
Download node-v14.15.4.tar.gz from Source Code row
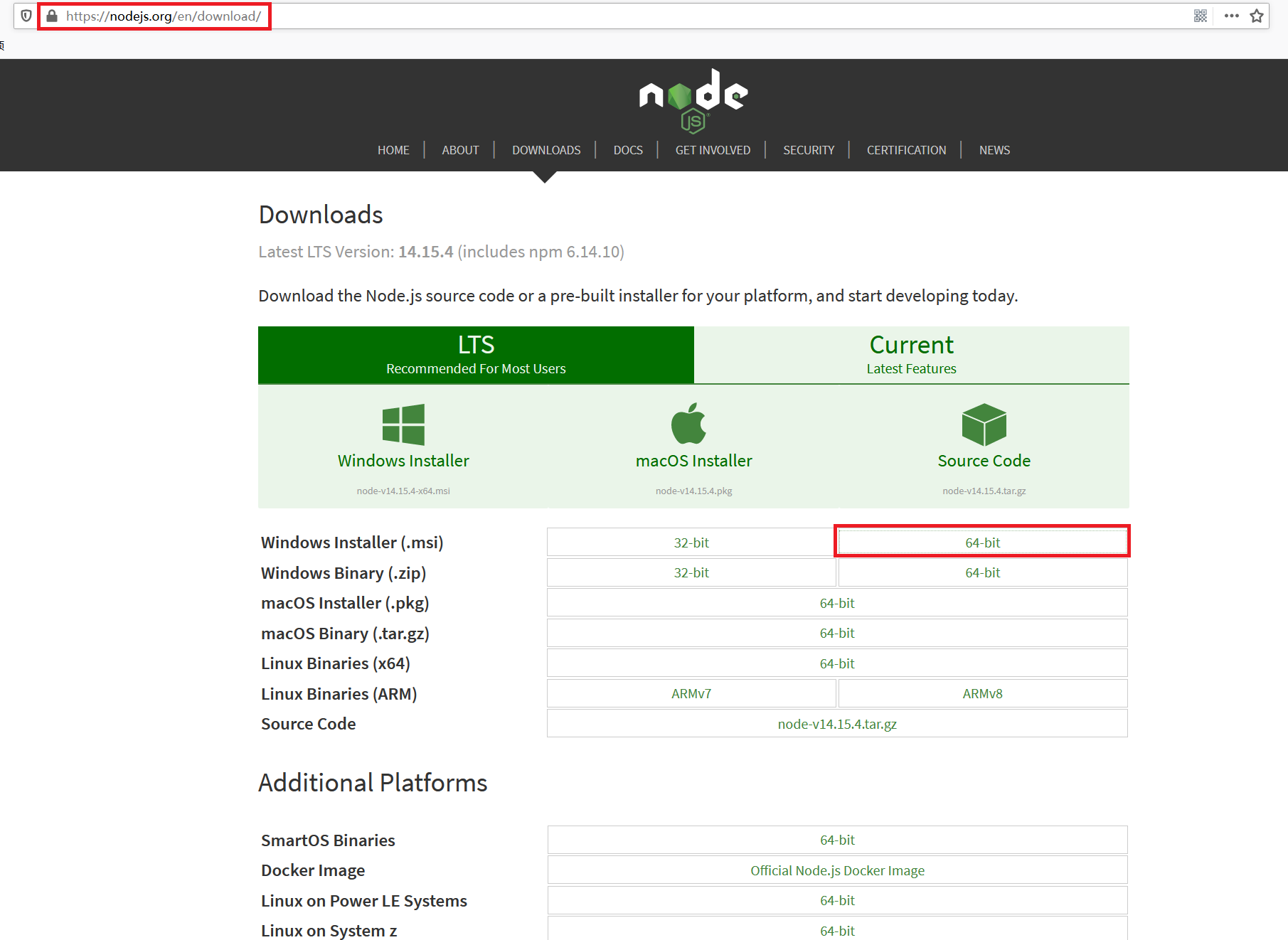point(837,724)
